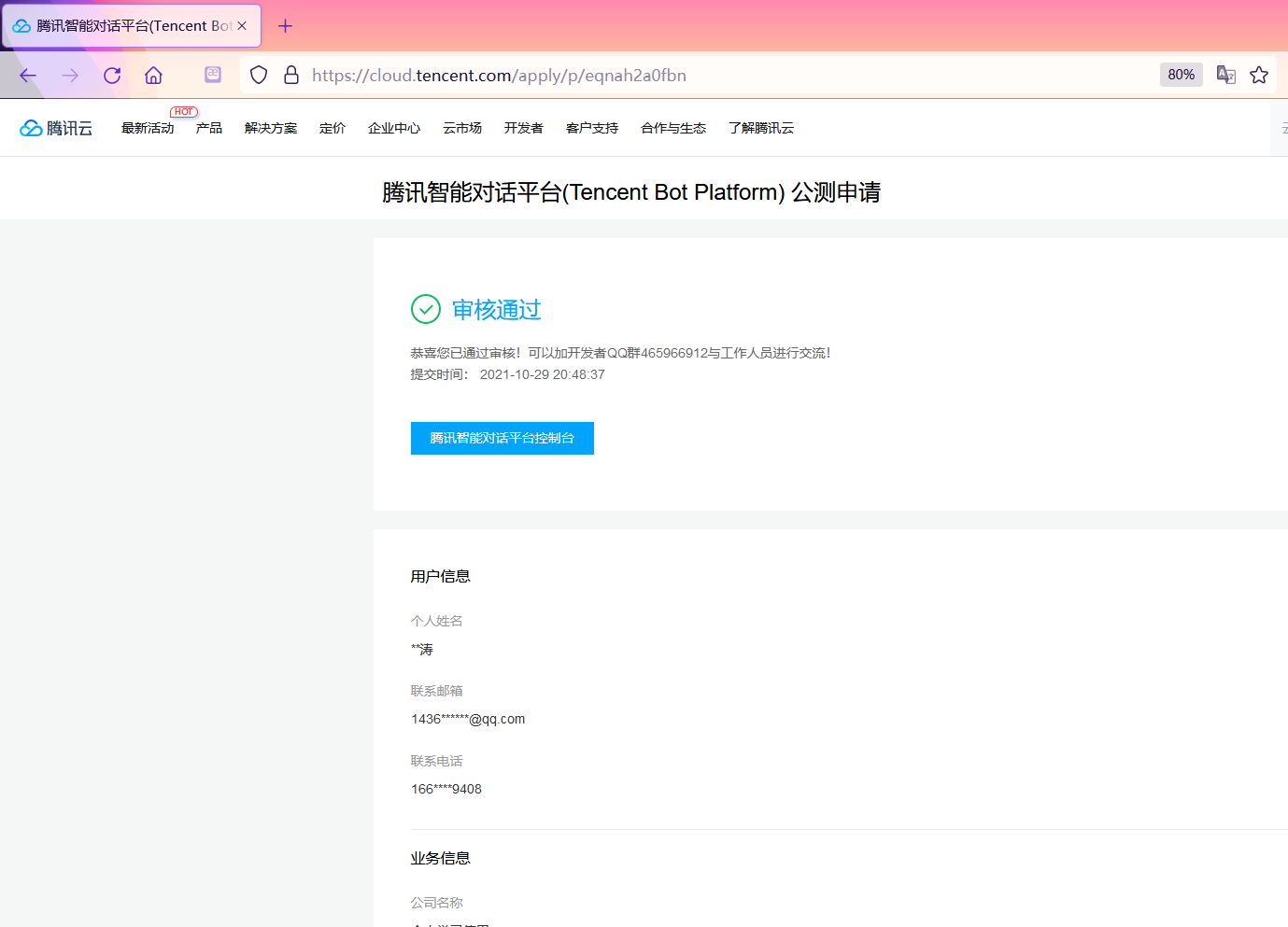1288x927 pixels.
Task: Click the 腾讯智能对话平台控制台 button
Action: click(x=502, y=438)
